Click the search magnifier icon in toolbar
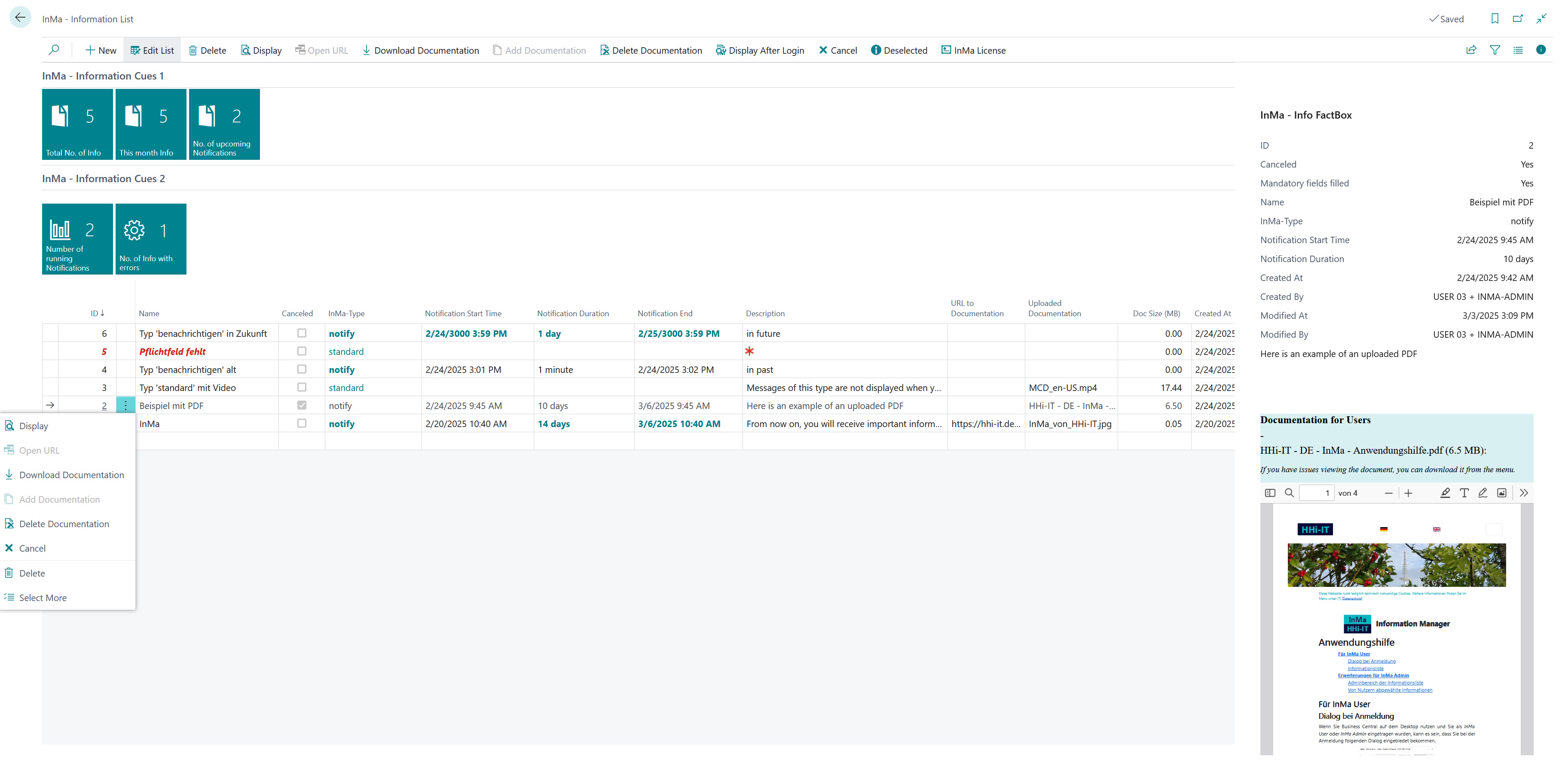Screen dimensions: 1568x760 tap(54, 50)
